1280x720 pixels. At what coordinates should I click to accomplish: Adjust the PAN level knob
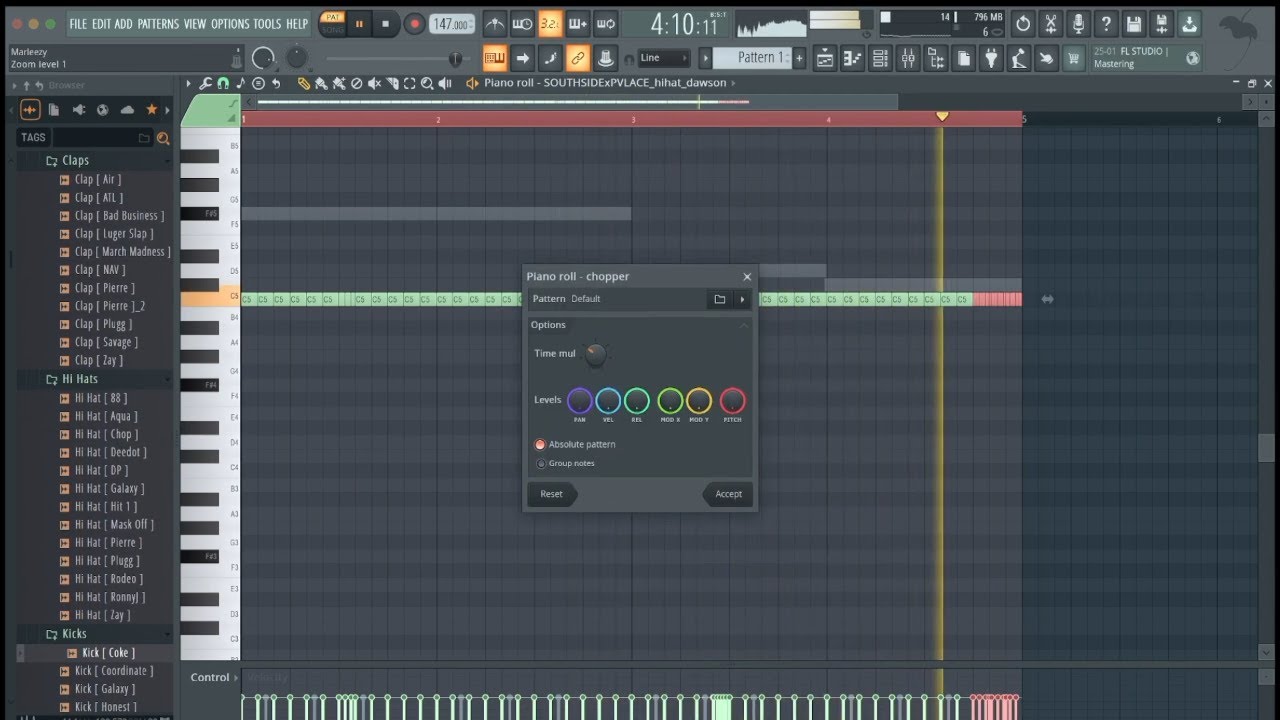580,401
